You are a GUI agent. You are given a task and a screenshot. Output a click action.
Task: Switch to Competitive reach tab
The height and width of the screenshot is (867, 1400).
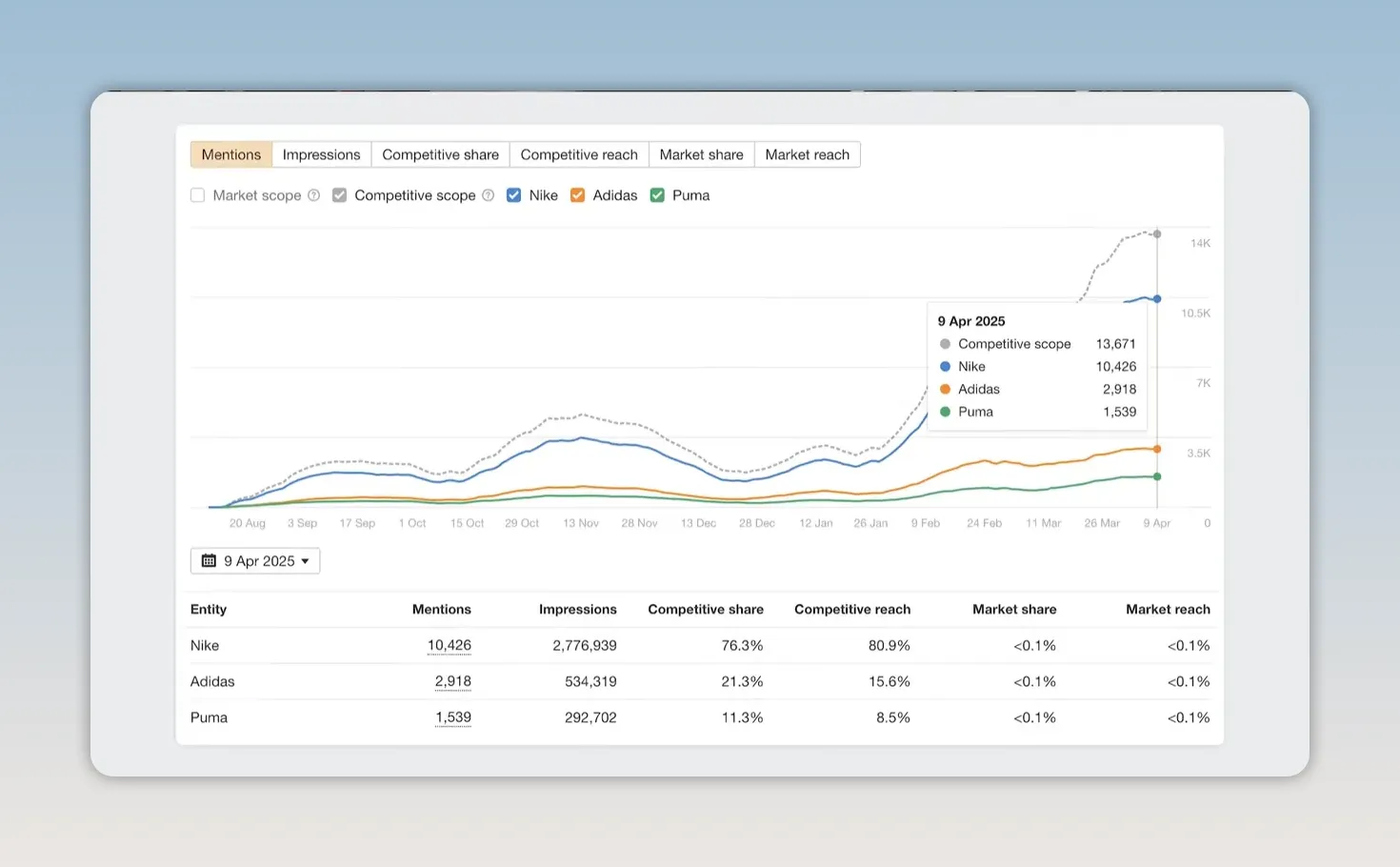pos(579,154)
